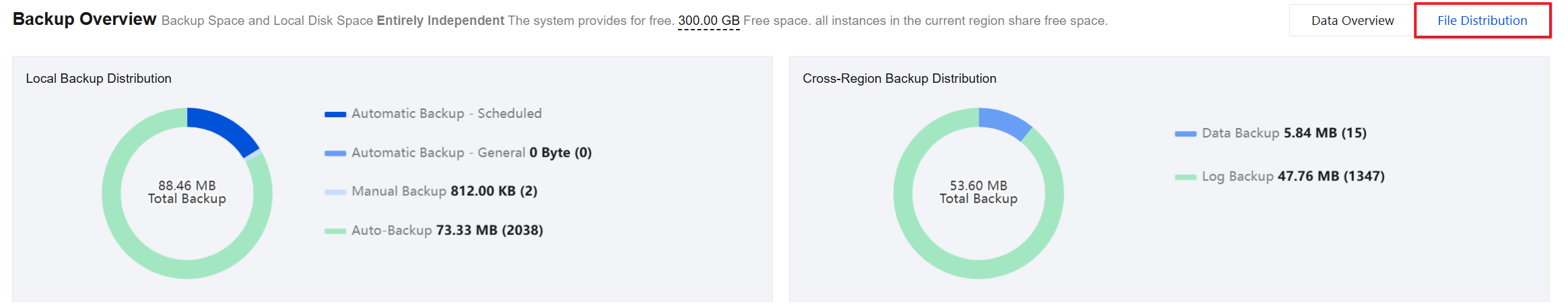Switch to the Data Overview tab
The height and width of the screenshot is (305, 1568).
click(x=1352, y=21)
